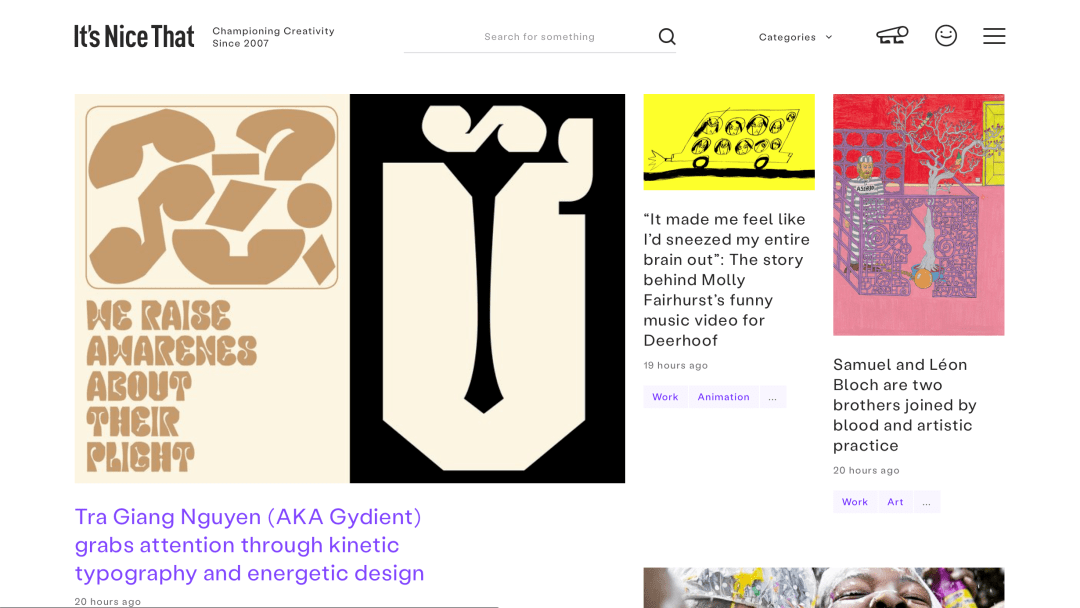Click the It's Nice That logo
Screen dimensions: 1080x608
pyautogui.click(x=134, y=36)
